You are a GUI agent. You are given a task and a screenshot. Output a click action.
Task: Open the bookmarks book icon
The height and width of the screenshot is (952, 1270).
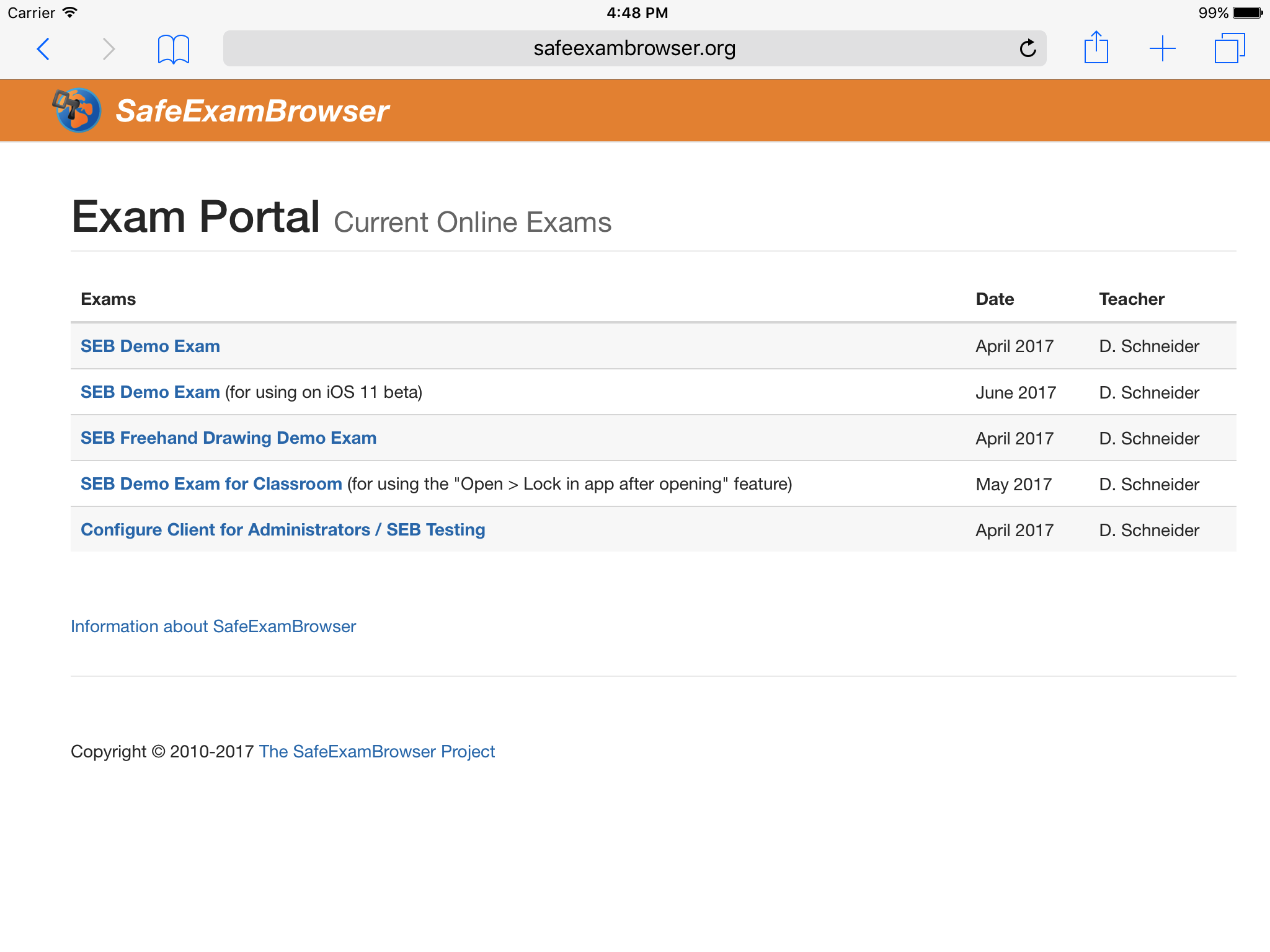(174, 49)
